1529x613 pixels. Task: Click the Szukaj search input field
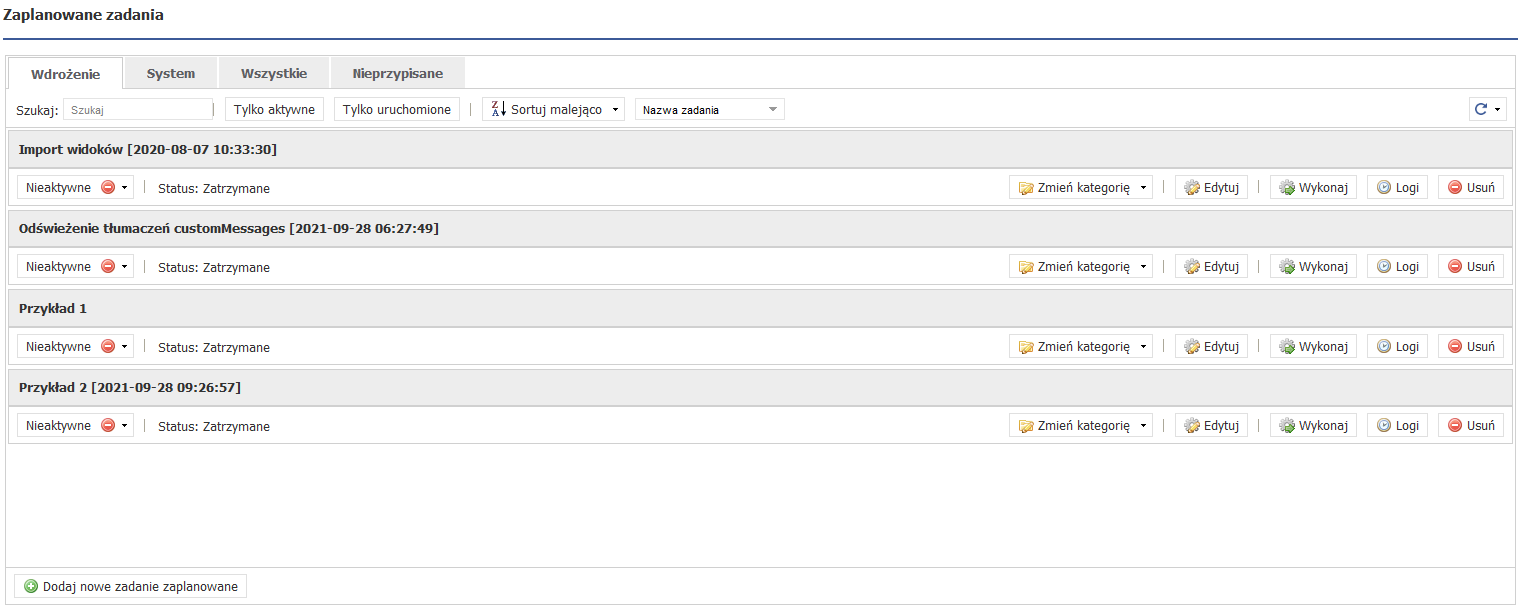click(138, 109)
